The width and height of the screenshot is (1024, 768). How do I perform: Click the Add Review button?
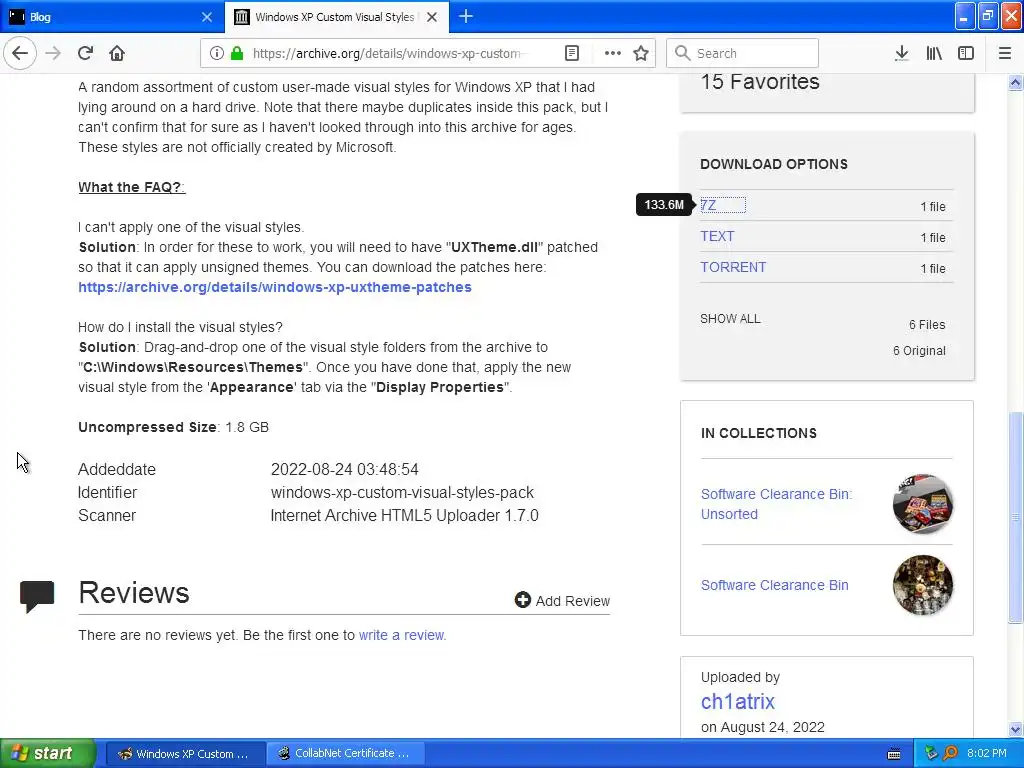(562, 600)
